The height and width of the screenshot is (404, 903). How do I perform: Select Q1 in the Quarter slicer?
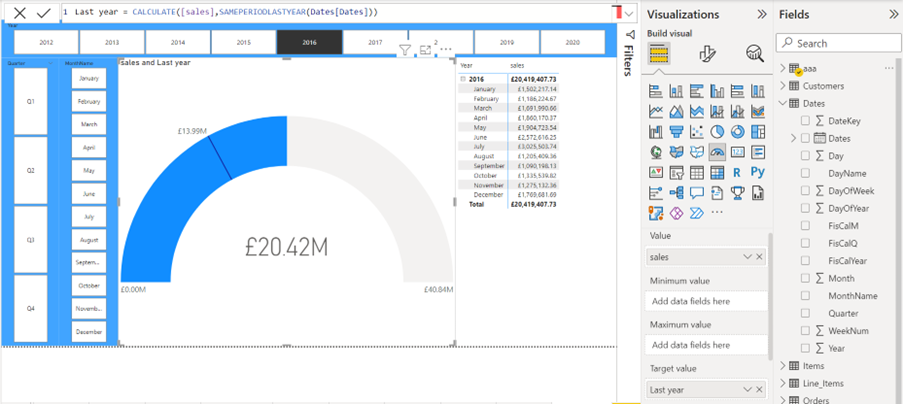point(31,101)
